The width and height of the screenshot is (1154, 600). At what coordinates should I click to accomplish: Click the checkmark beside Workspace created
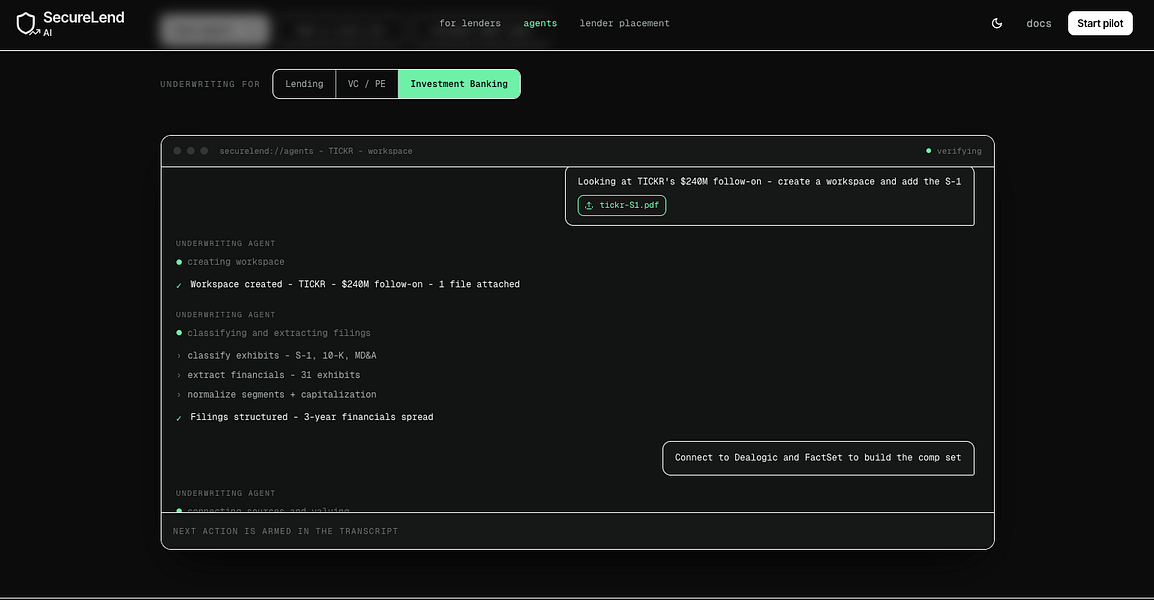tap(179, 285)
